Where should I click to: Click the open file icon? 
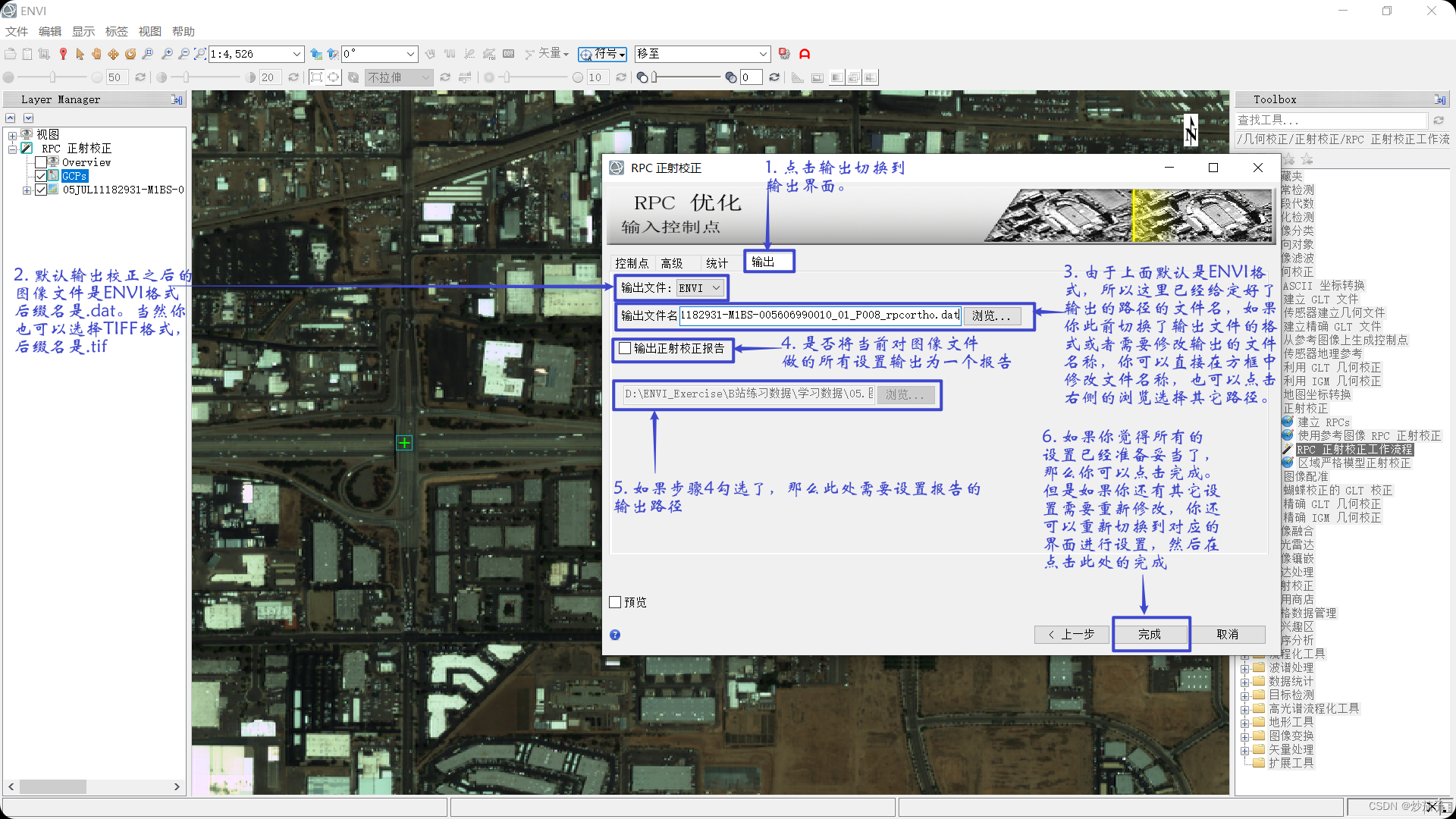tap(10, 54)
